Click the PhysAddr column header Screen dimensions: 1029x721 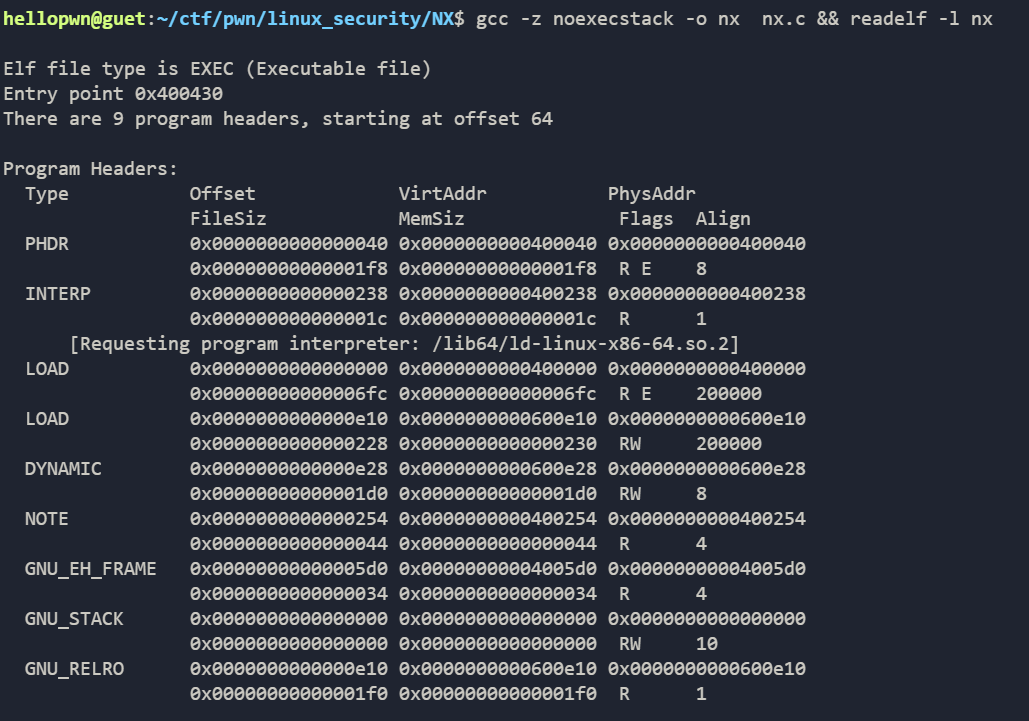point(651,194)
